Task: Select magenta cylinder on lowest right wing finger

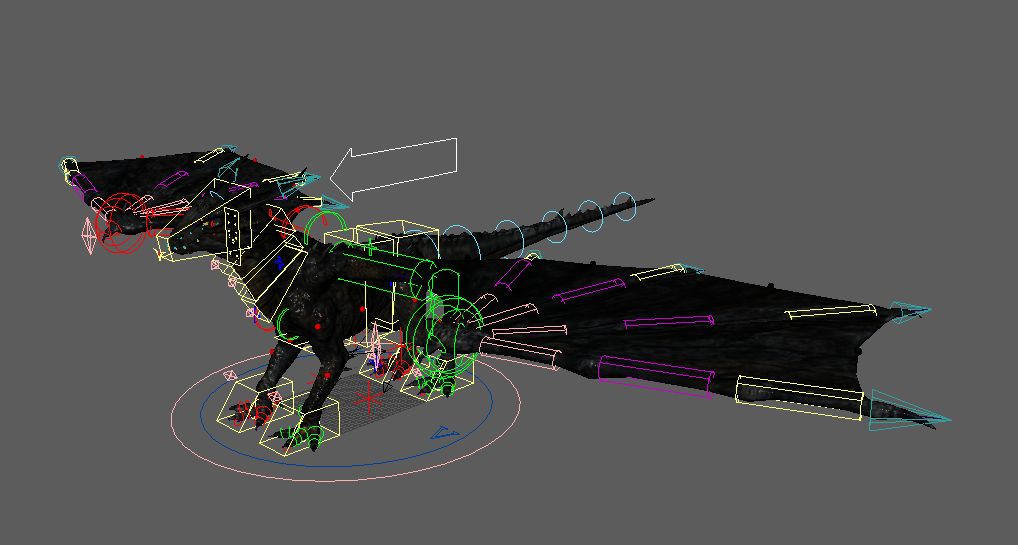Action: pyautogui.click(x=656, y=376)
